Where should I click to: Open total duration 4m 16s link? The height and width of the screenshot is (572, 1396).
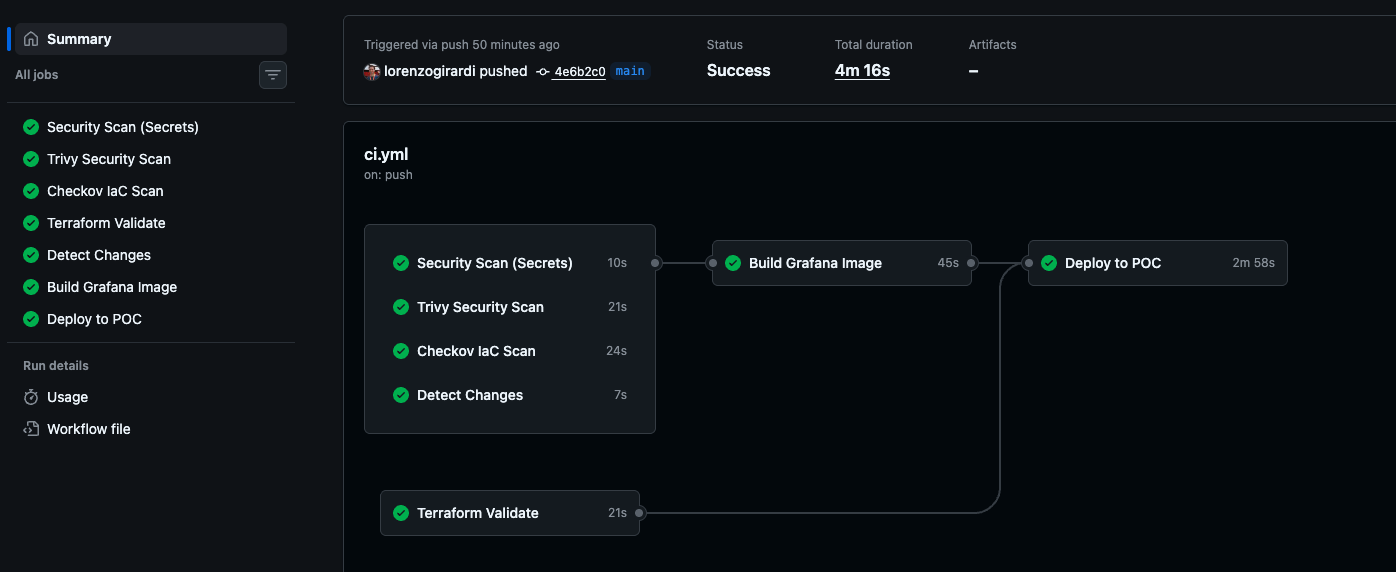[x=862, y=71]
